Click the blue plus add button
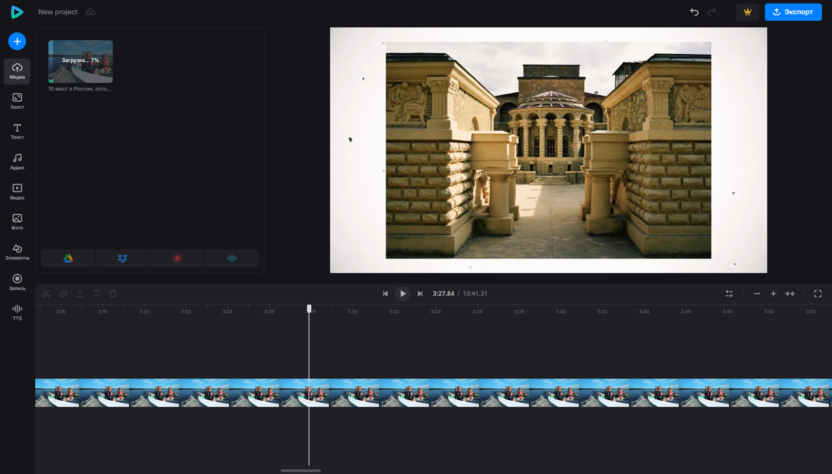832x474 pixels. tap(17, 41)
